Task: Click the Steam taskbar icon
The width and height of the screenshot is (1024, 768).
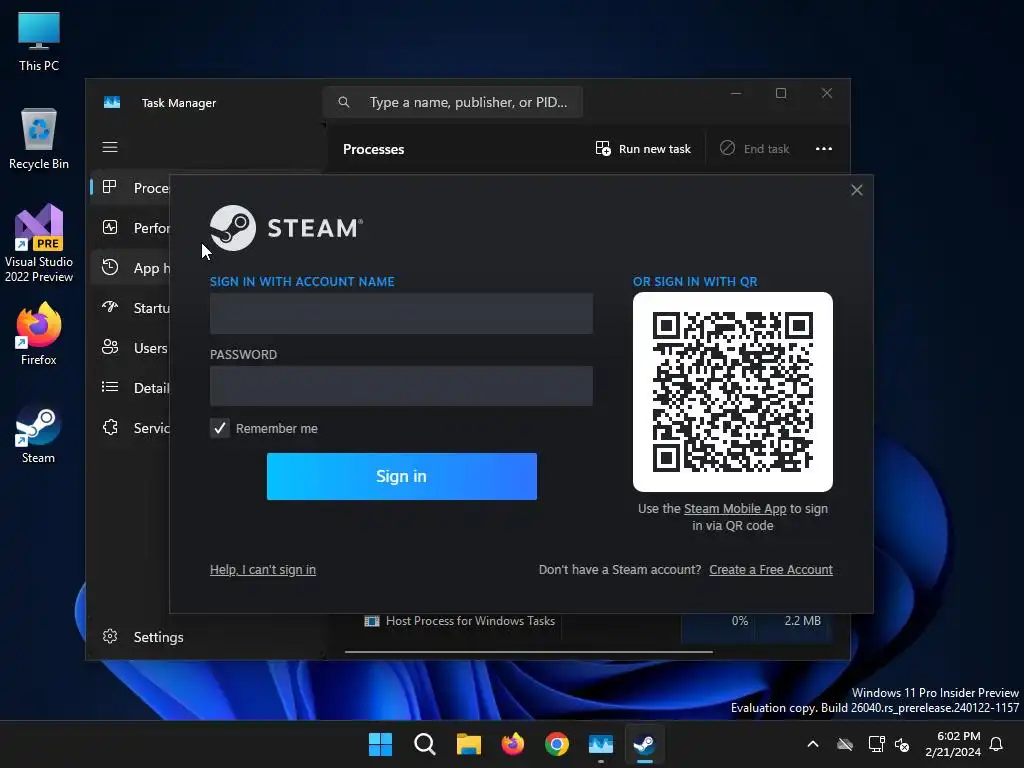Action: 645,744
